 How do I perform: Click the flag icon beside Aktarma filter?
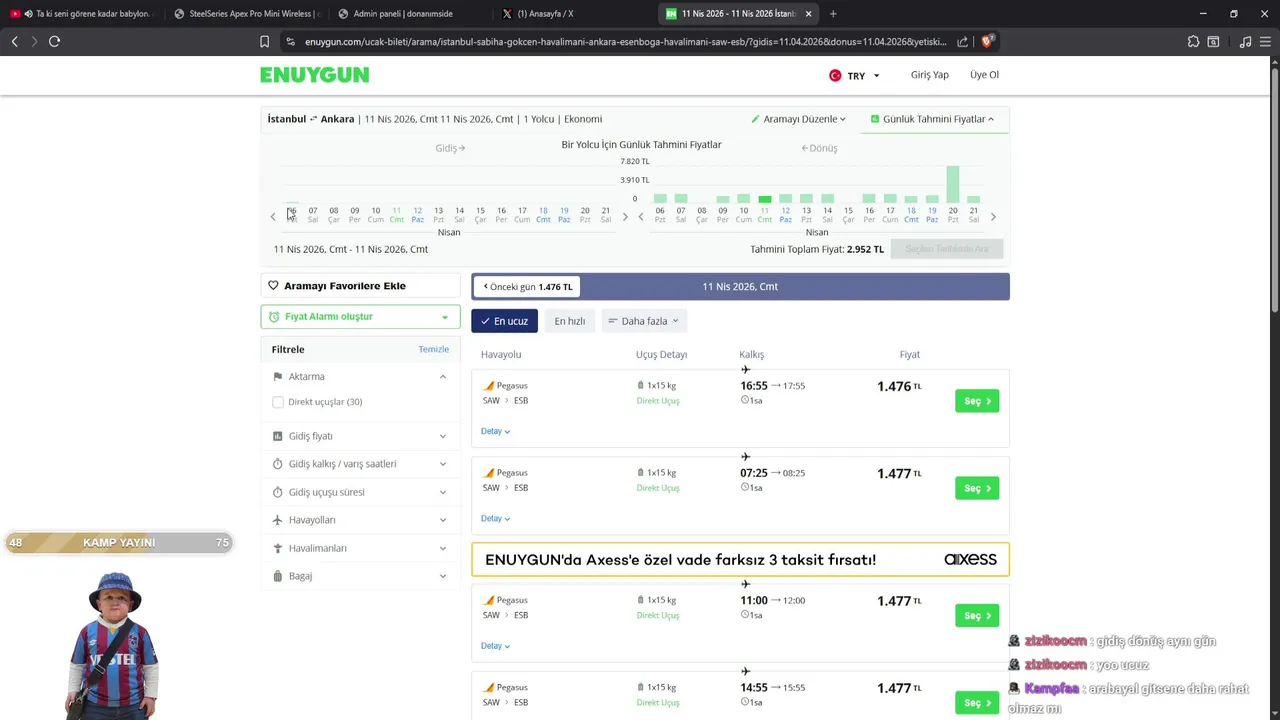278,377
